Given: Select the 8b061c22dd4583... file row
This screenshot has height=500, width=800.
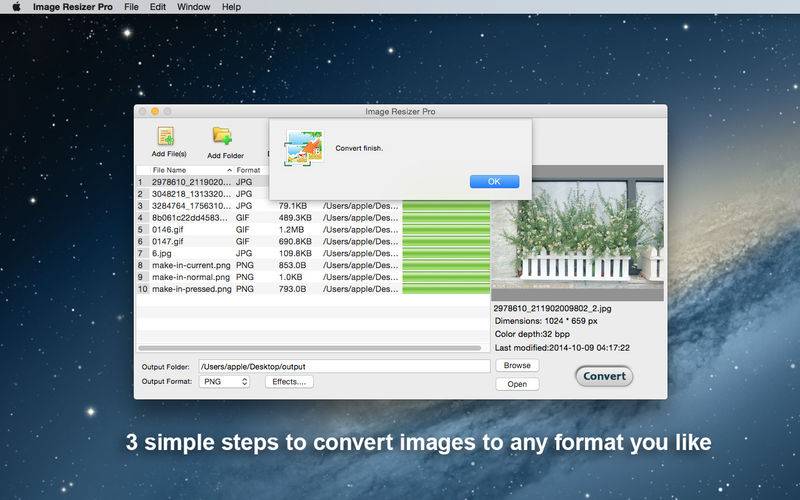Looking at the screenshot, I should (x=313, y=217).
